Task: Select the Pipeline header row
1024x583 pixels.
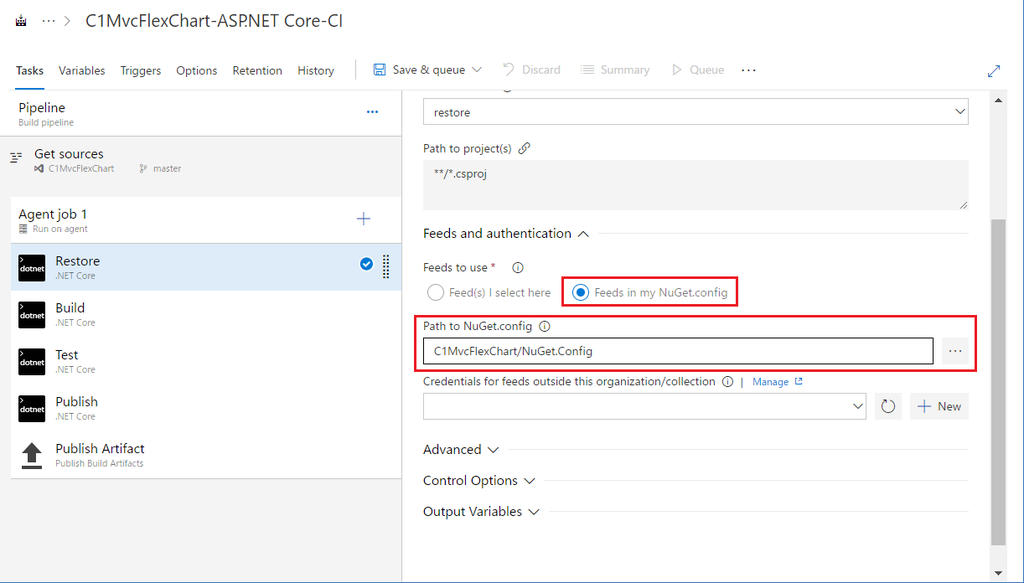Action: (200, 114)
